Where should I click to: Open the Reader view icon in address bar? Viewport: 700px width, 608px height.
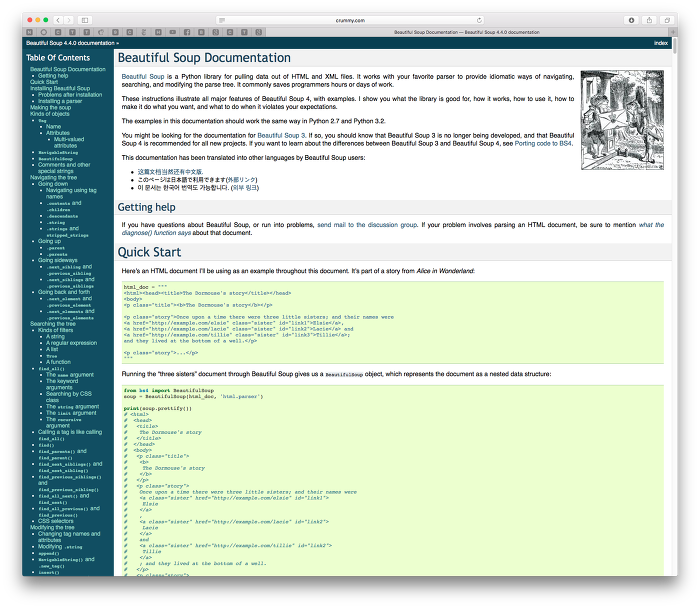[x=222, y=20]
